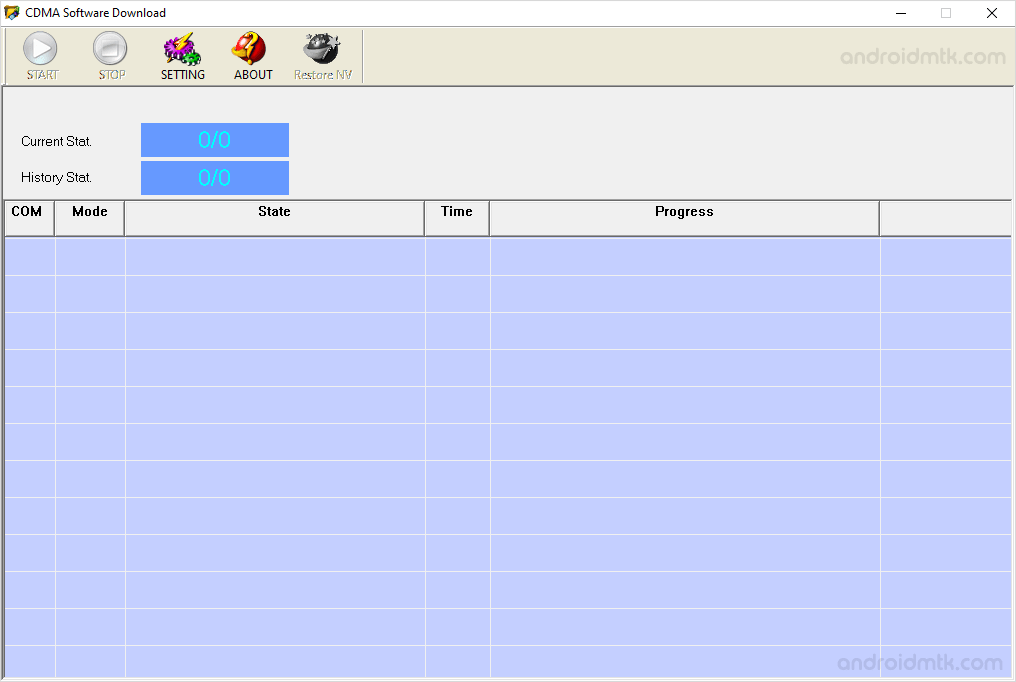Screen dimensions: 1016x682
Task: Click the Current Stat progress bar
Action: (x=214, y=140)
